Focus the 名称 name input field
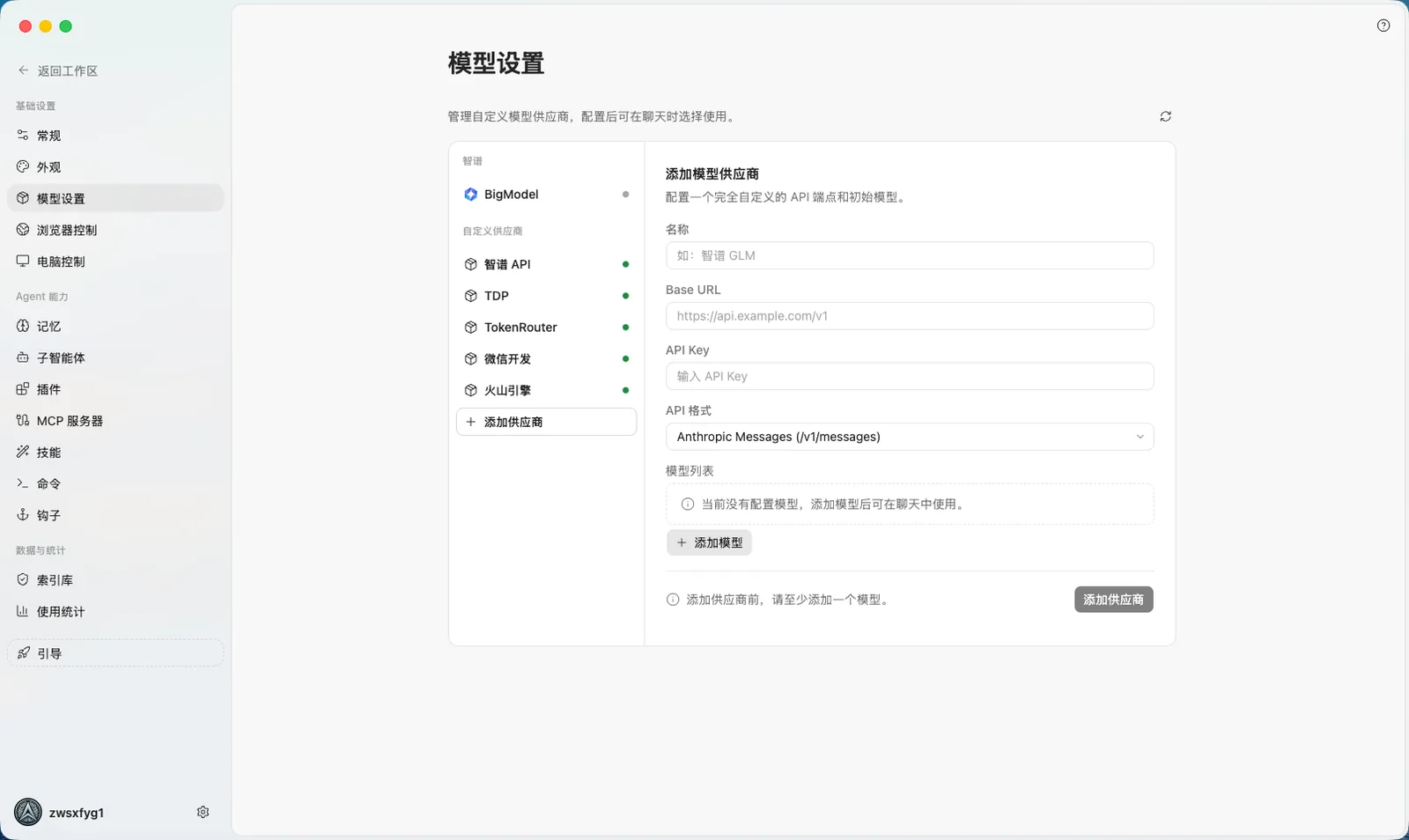Image resolution: width=1409 pixels, height=840 pixels. (910, 255)
